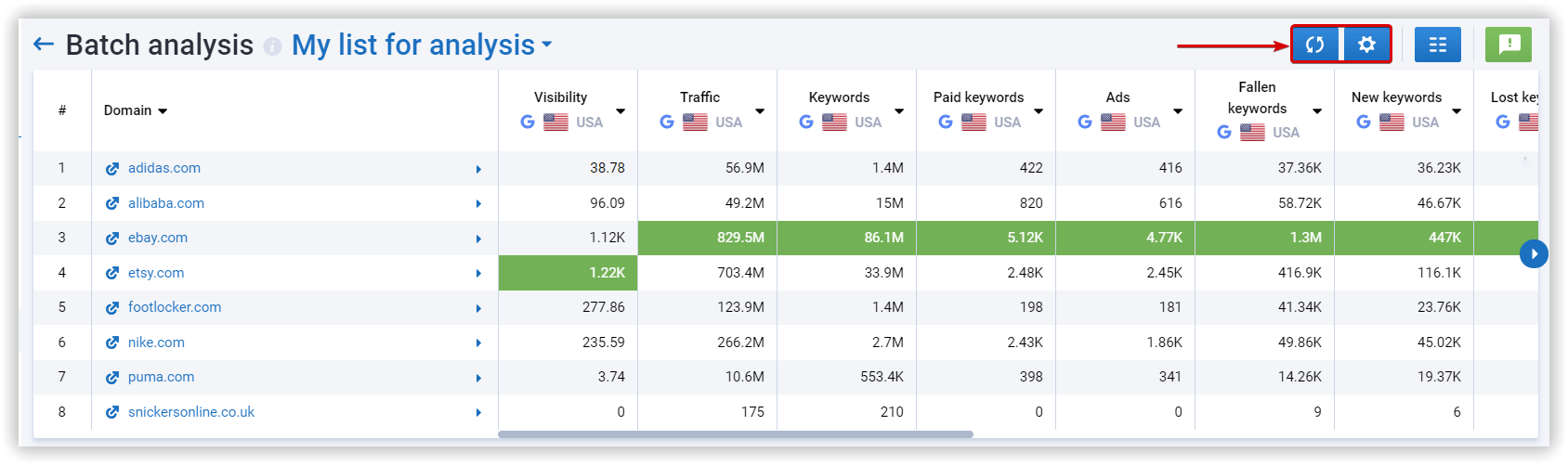This screenshot has height=465, width=1568.
Task: Select the 5.12K paid keywords cell
Action: click(x=987, y=238)
